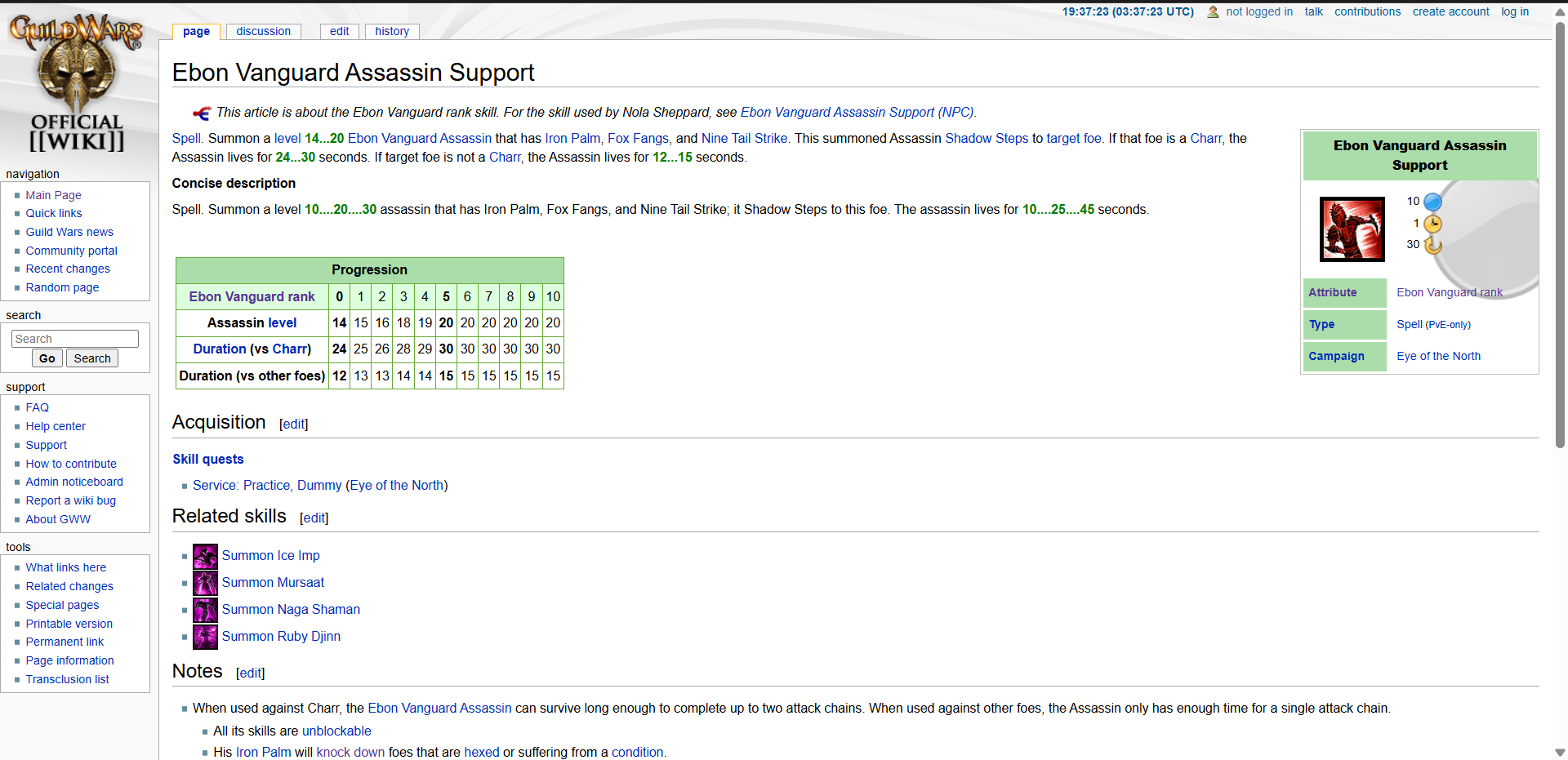The height and width of the screenshot is (760, 1568).
Task: Open contributions in the top bar
Action: tap(1367, 11)
